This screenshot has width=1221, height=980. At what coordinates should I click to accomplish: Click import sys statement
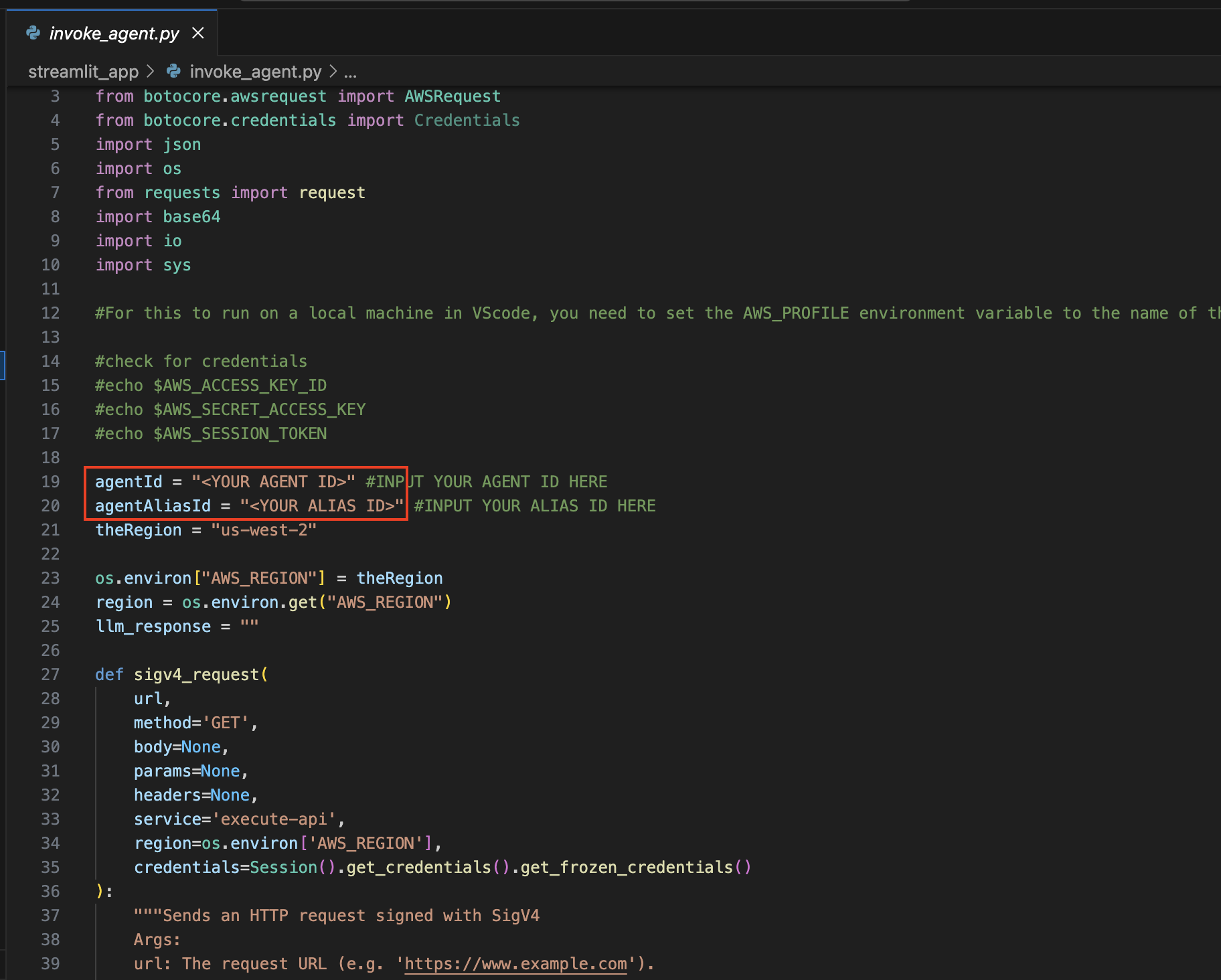click(x=143, y=265)
